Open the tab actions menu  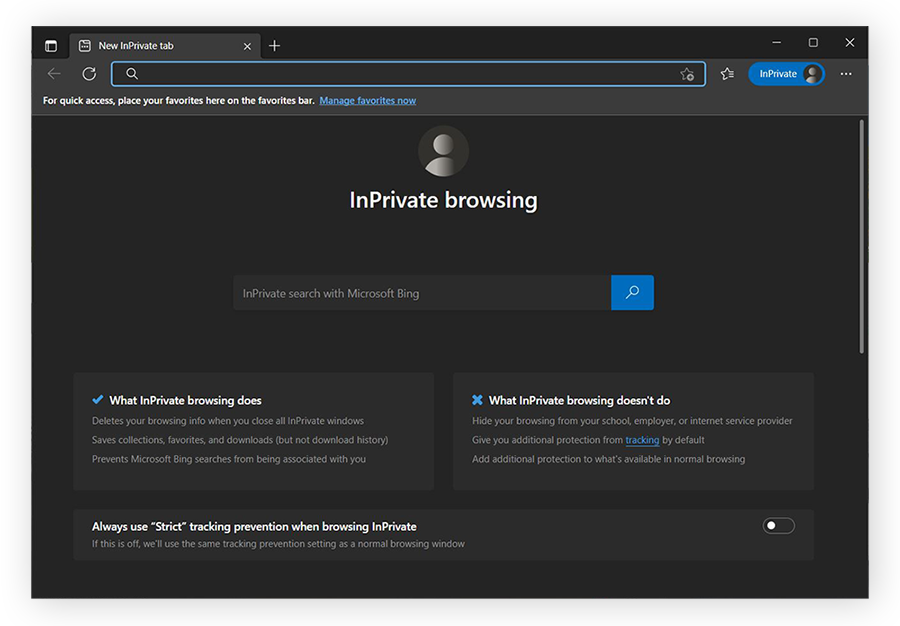click(50, 45)
